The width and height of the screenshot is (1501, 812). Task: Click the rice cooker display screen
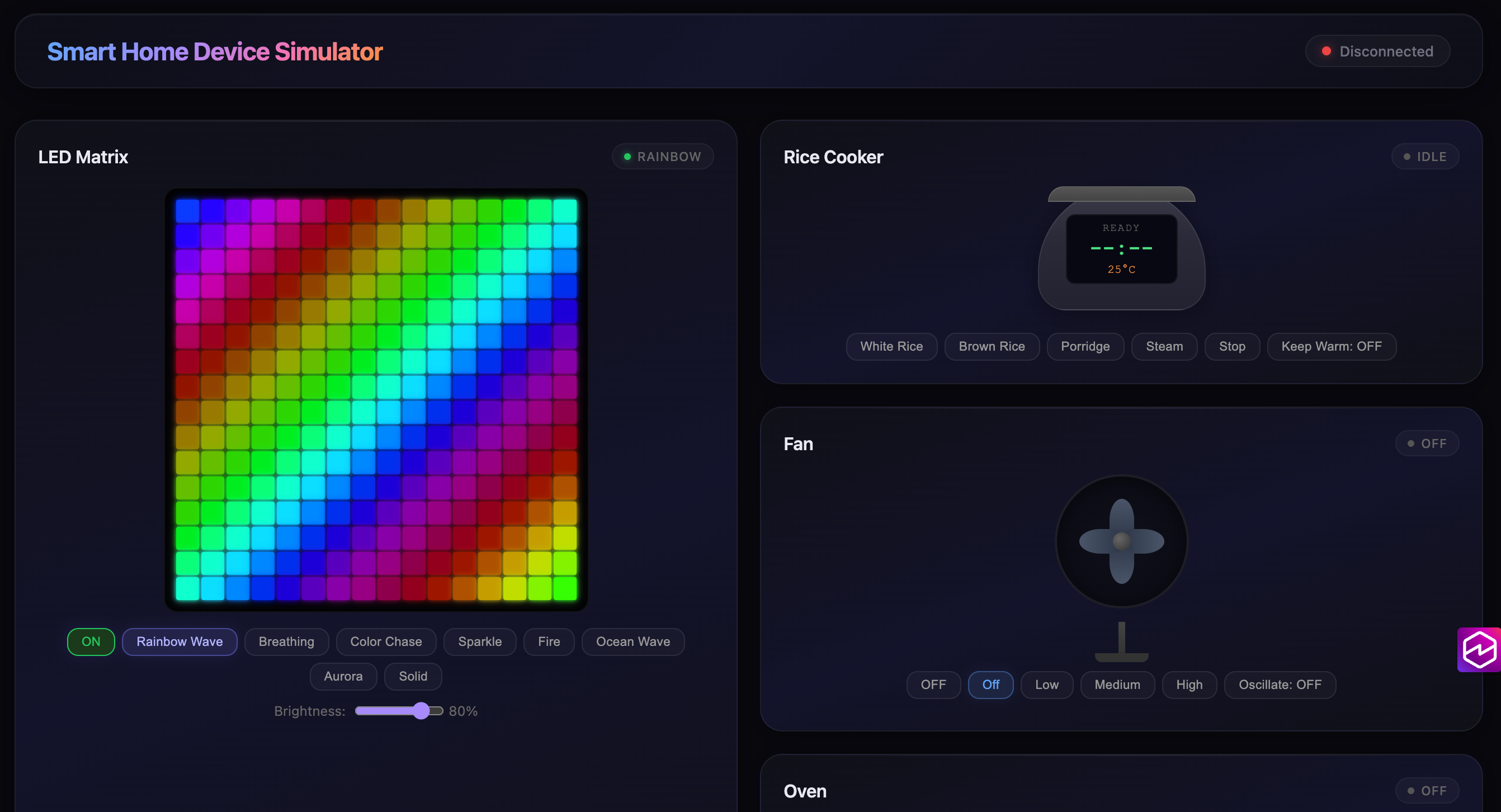point(1121,249)
